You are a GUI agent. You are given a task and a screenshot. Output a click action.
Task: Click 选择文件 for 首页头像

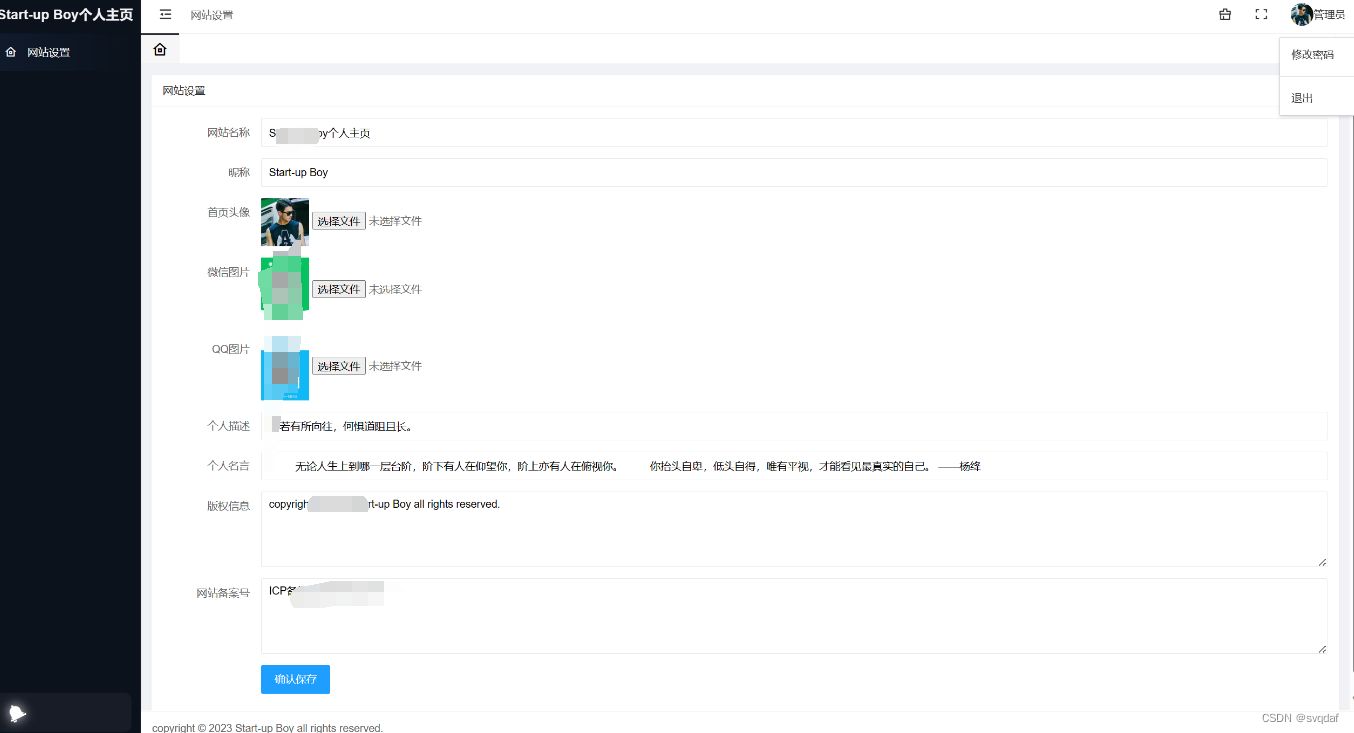click(x=339, y=220)
